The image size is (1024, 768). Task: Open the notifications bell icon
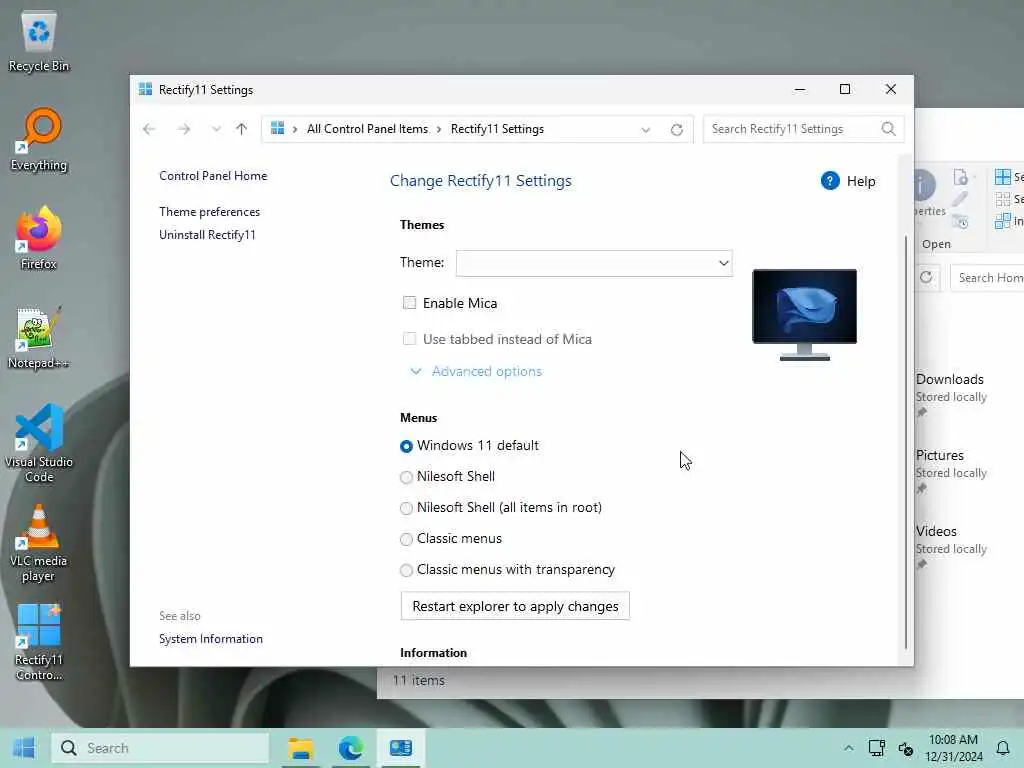pos(1003,748)
